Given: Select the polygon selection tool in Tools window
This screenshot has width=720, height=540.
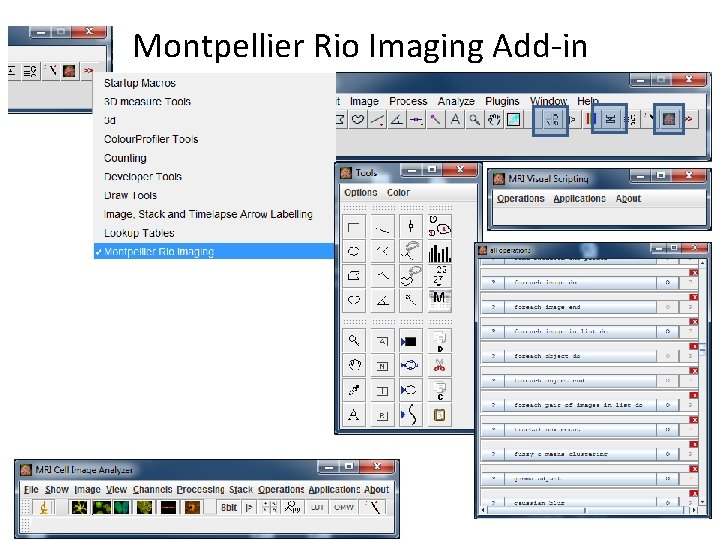Looking at the screenshot, I should pos(354,276).
